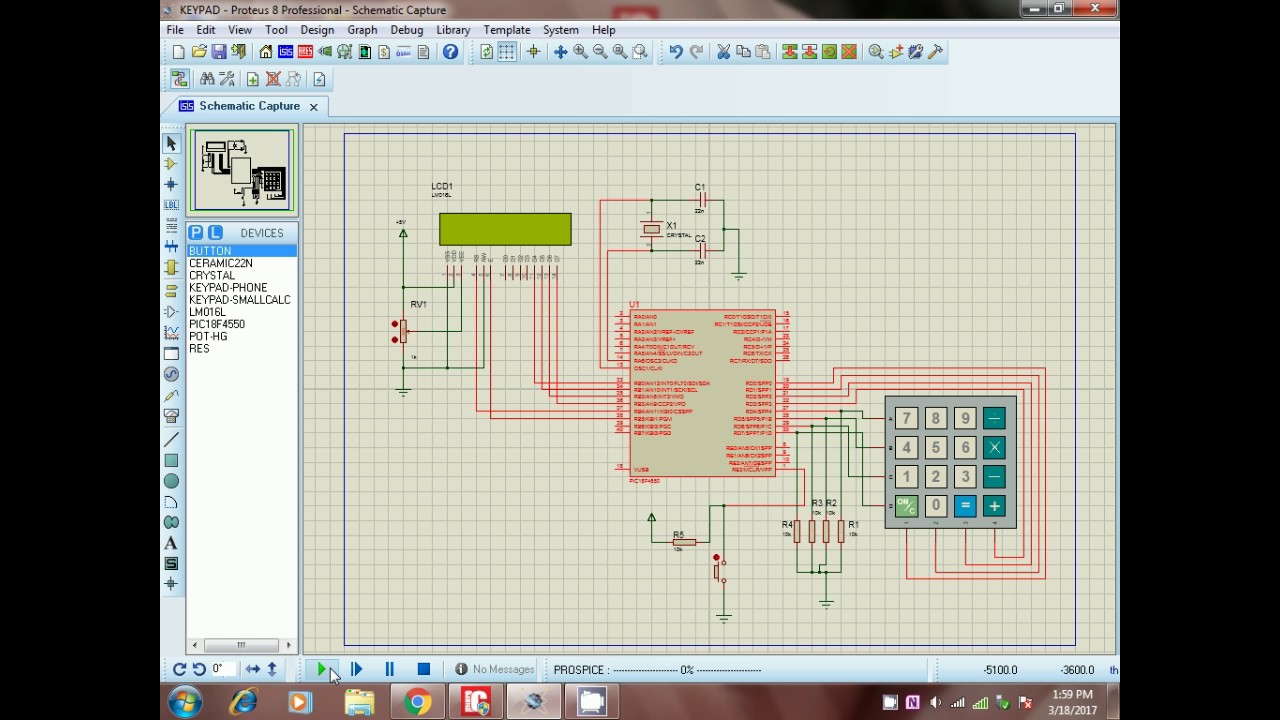Close the Schematic Capture tab

[313, 107]
